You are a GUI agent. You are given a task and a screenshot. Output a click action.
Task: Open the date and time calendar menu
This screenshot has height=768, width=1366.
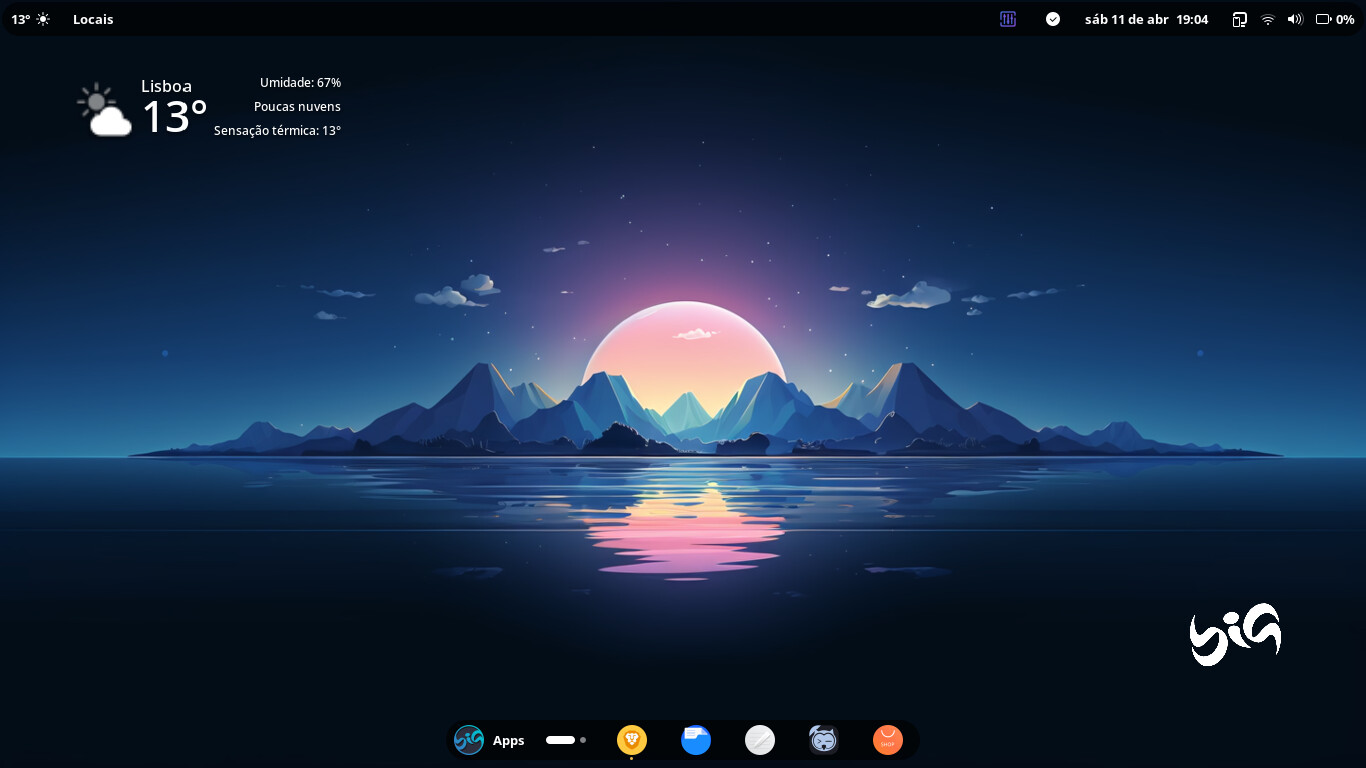tap(1146, 19)
